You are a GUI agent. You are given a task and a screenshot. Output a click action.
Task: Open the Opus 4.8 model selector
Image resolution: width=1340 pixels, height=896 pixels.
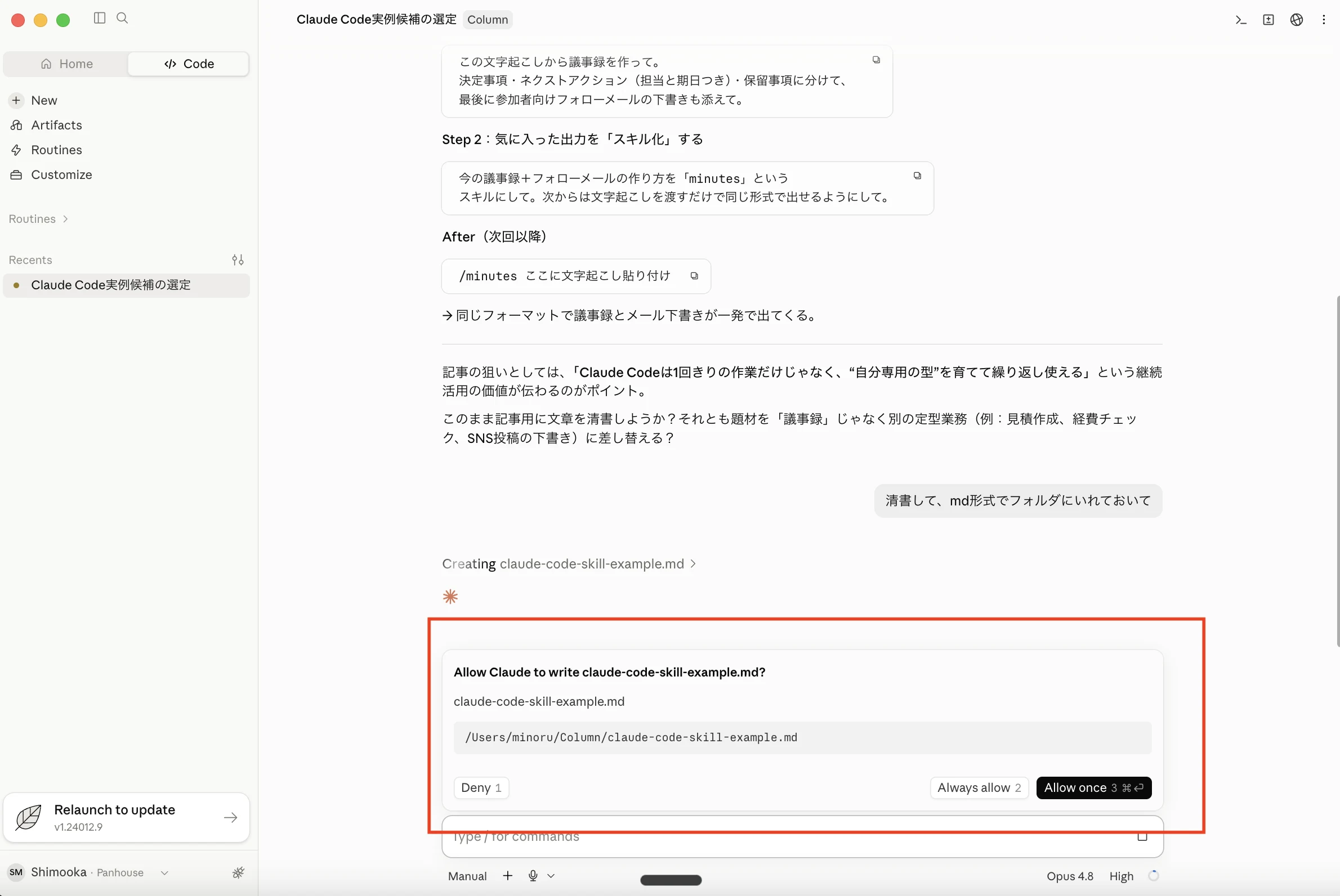pyautogui.click(x=1070, y=876)
